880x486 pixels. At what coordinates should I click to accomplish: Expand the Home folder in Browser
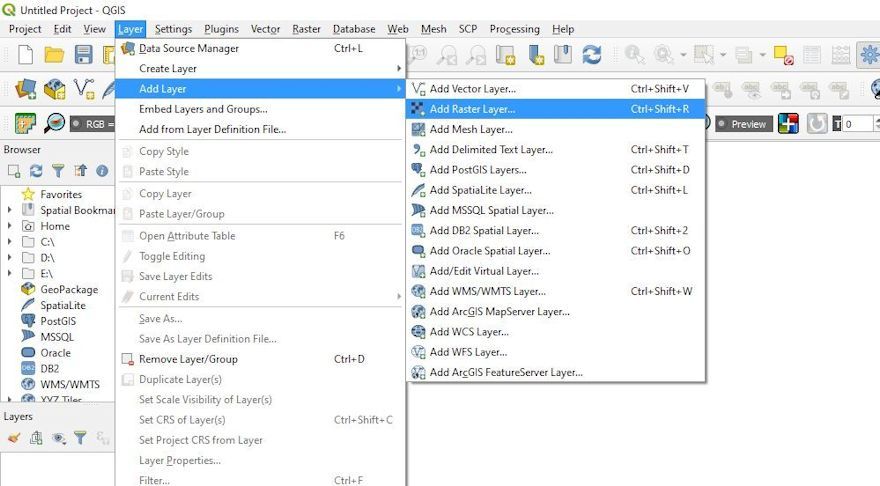10,226
